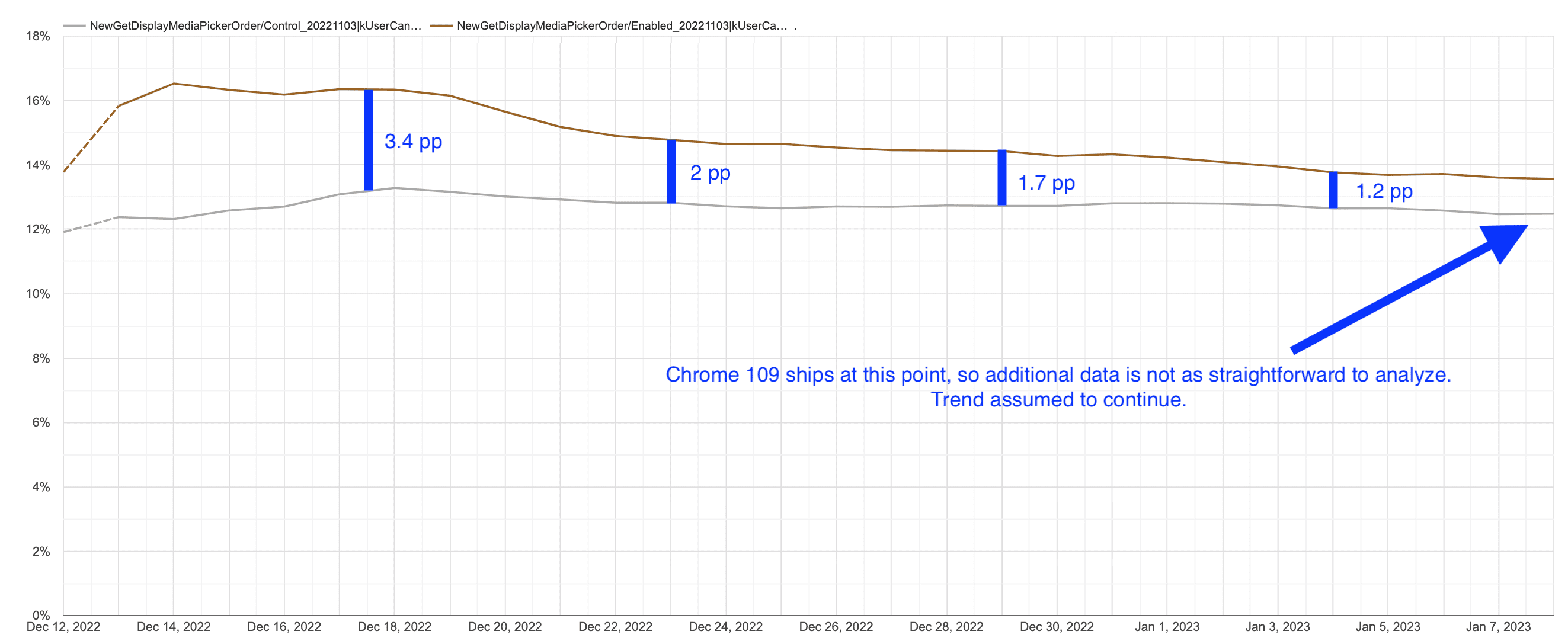This screenshot has width=1568, height=641.
Task: Click the 4% y-axis label
Action: (x=41, y=486)
